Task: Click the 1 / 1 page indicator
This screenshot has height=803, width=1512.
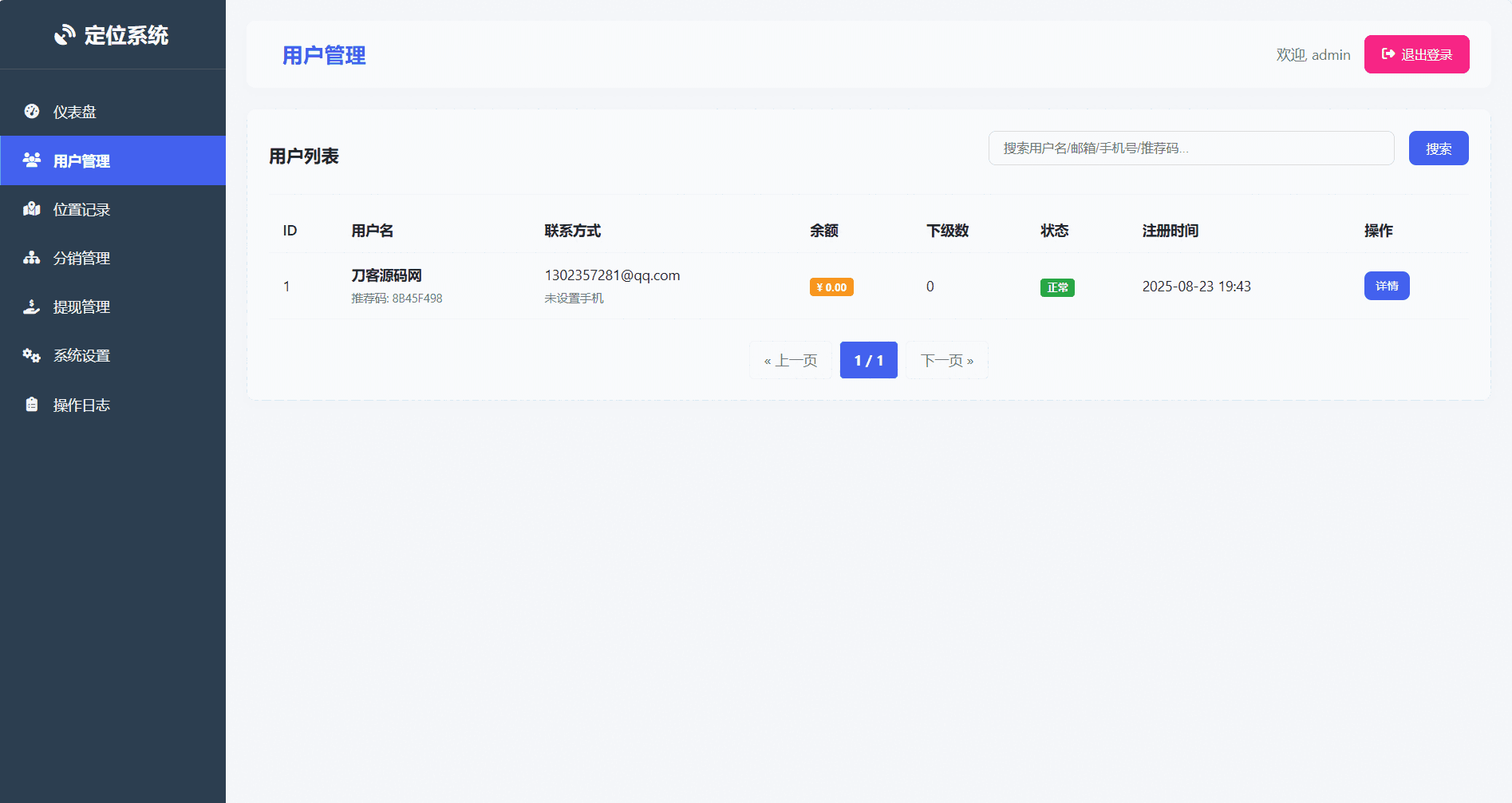Action: click(868, 360)
